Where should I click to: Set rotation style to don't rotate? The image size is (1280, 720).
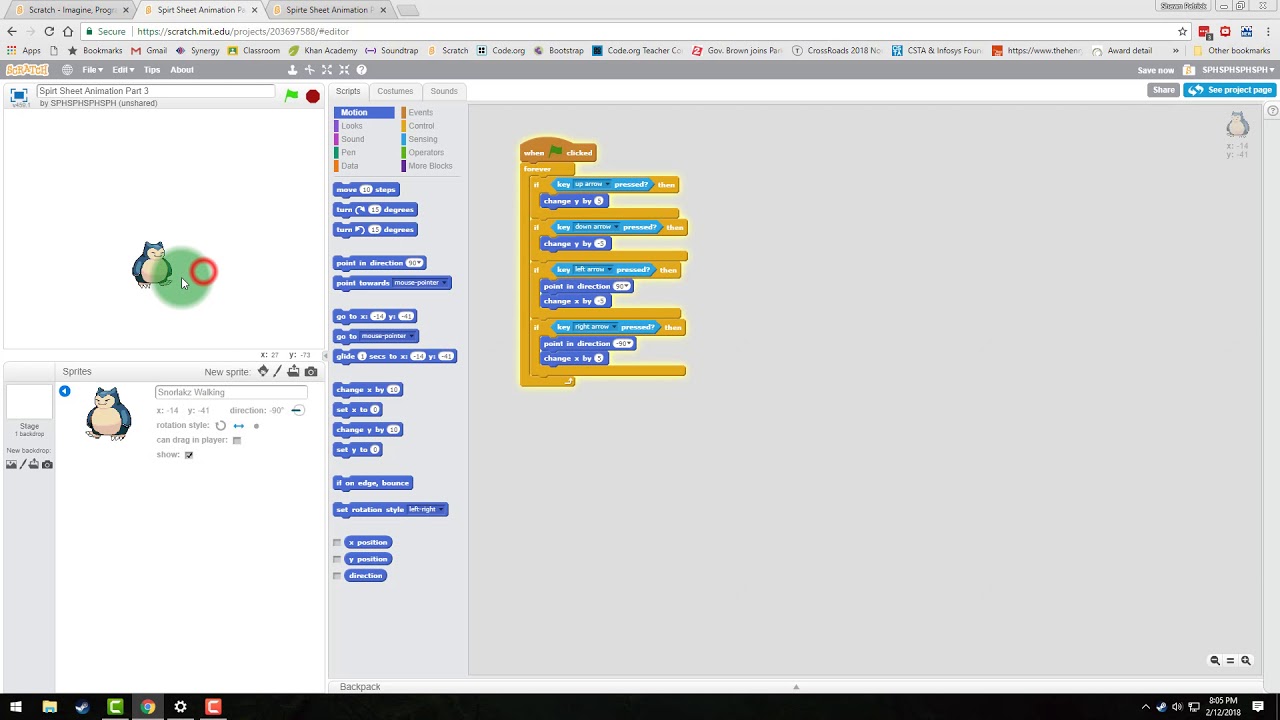256,426
